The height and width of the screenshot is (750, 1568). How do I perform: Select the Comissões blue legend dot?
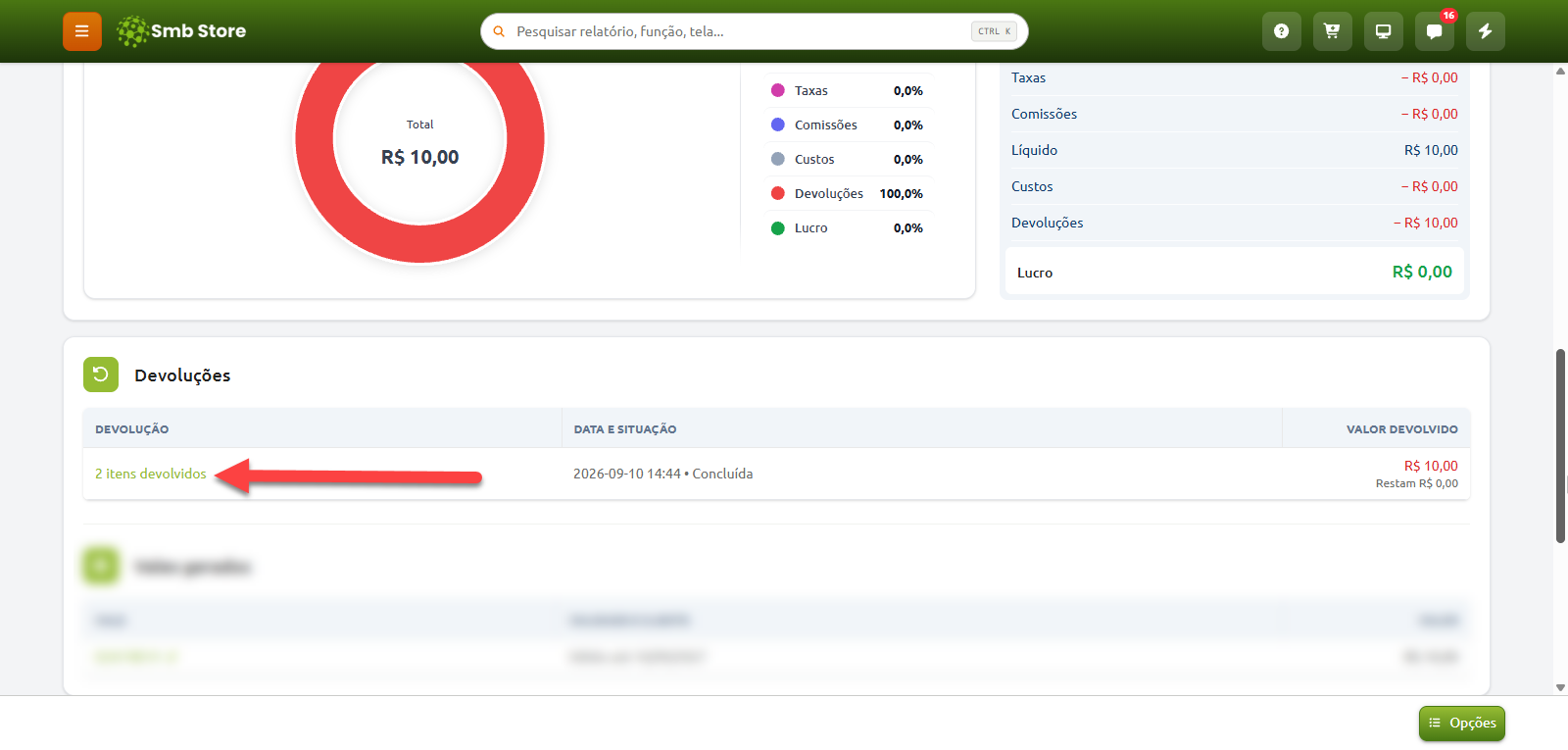[x=778, y=125]
